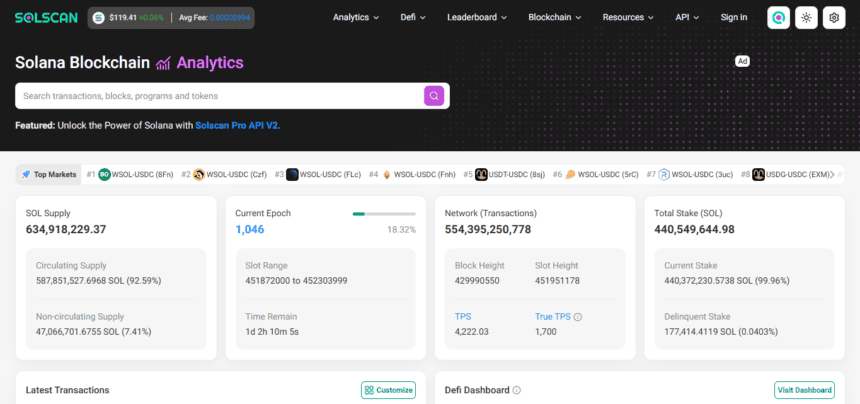This screenshot has height=404, width=860.
Task: Click the Visit Dashboard button
Action: (x=805, y=390)
